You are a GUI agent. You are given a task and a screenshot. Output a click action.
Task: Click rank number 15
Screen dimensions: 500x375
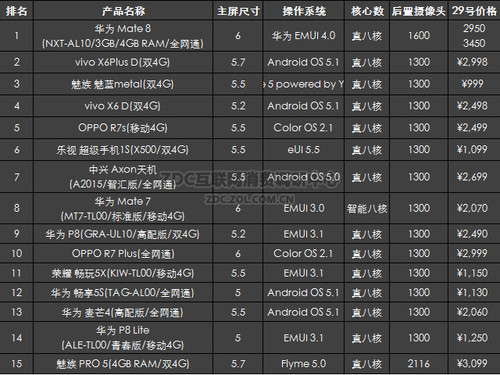17,364
